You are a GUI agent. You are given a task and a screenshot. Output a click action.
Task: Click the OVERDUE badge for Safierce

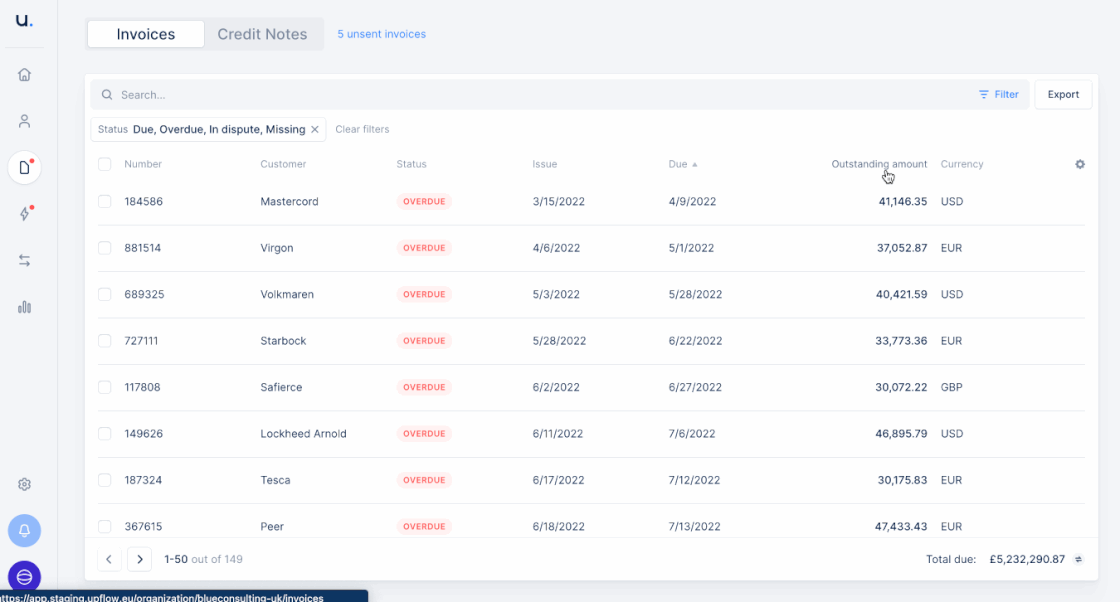pos(424,387)
